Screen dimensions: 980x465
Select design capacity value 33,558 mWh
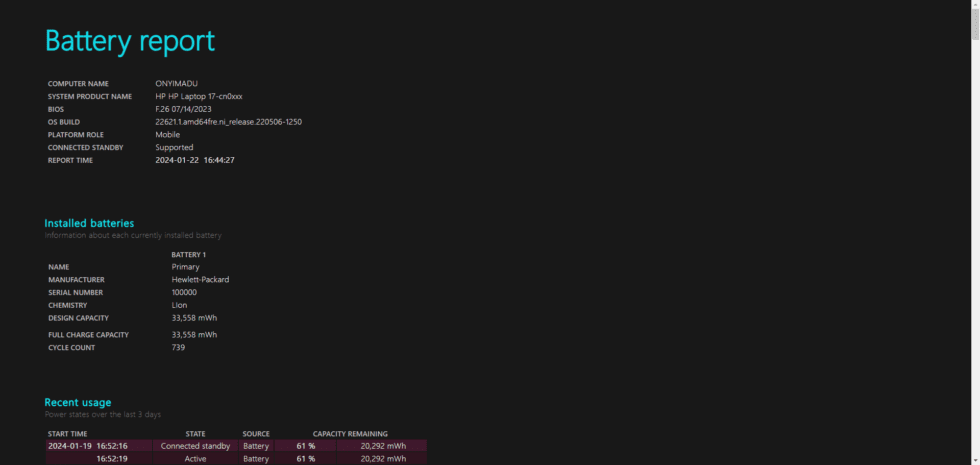pyautogui.click(x=194, y=318)
